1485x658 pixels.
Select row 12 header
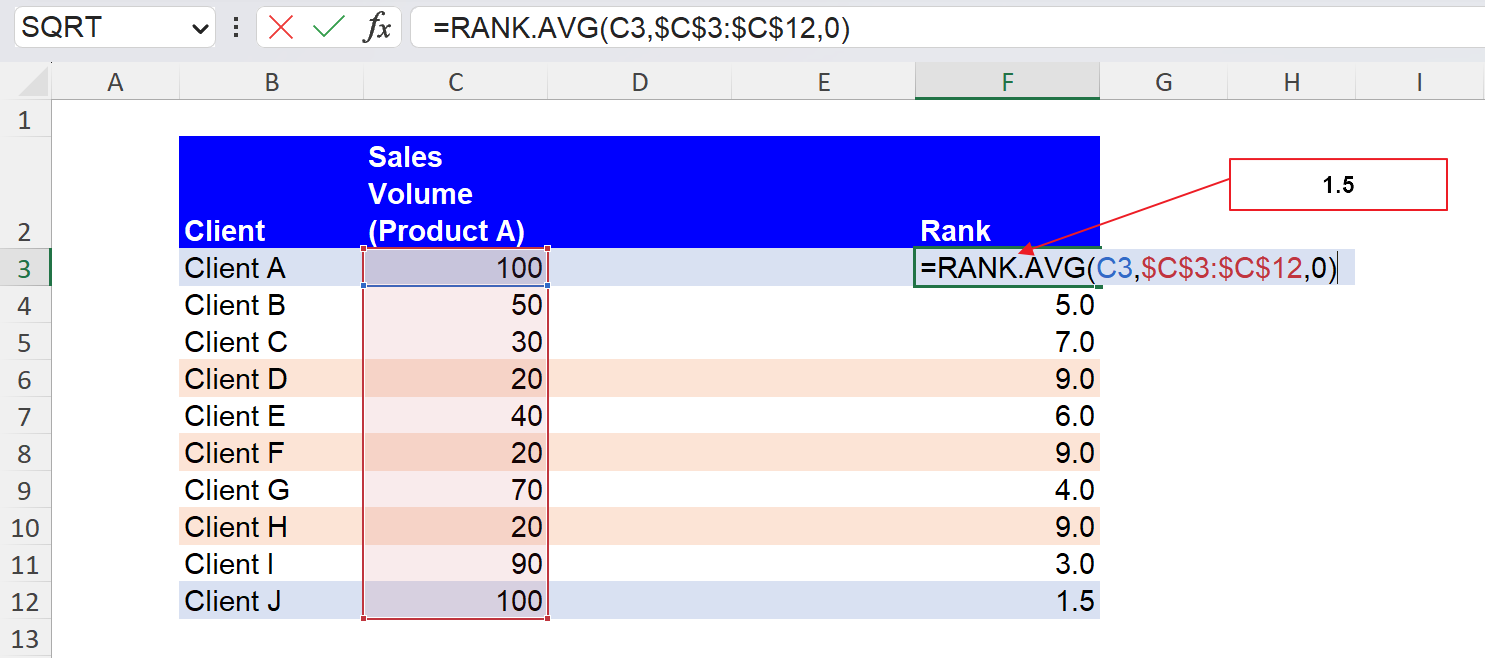[x=25, y=601]
